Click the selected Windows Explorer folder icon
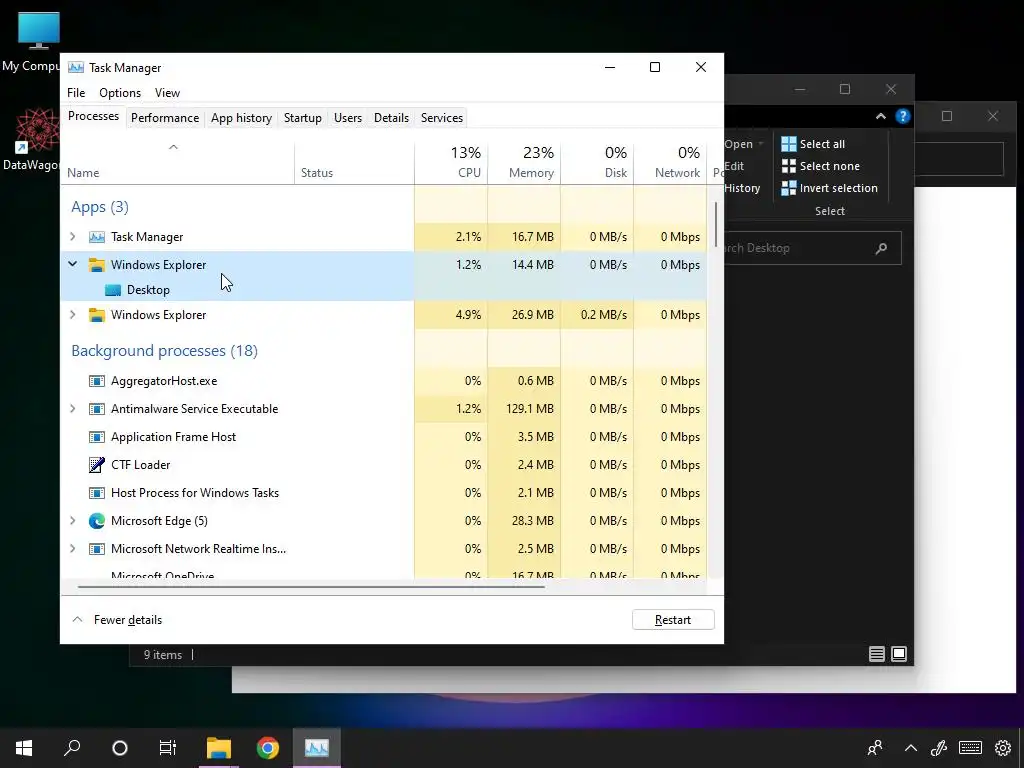The height and width of the screenshot is (768, 1024). tap(97, 264)
